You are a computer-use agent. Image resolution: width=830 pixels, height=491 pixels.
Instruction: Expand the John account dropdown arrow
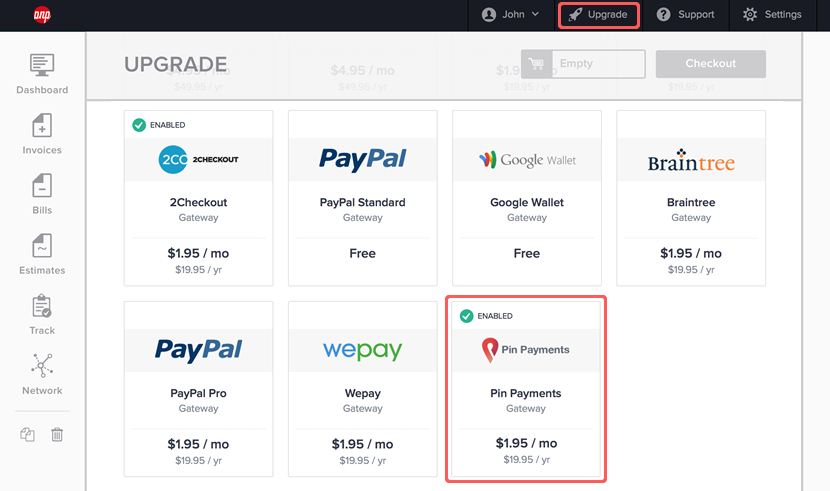tap(535, 14)
